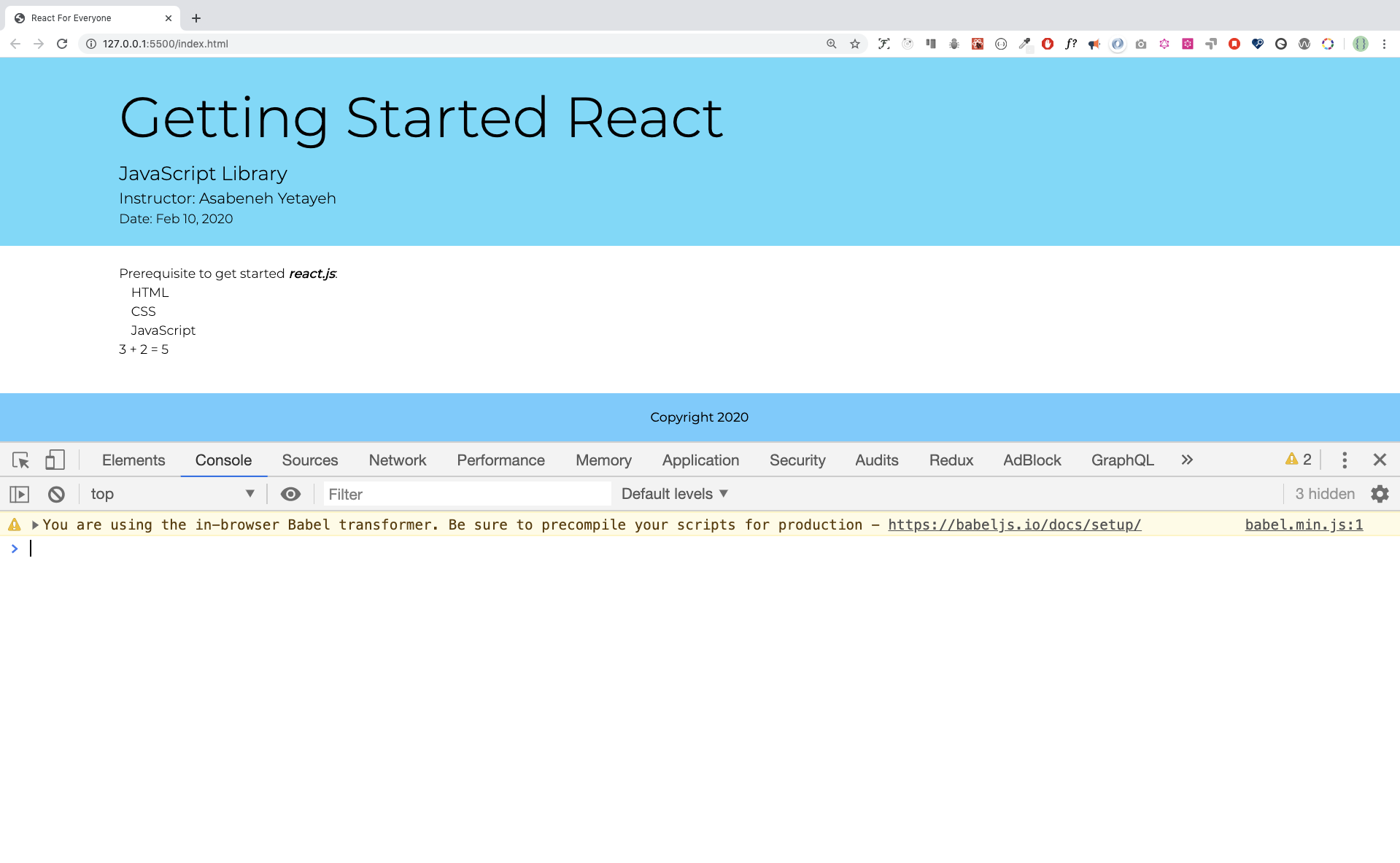The width and height of the screenshot is (1400, 863).
Task: Open the bug extension icon
Action: click(954, 44)
